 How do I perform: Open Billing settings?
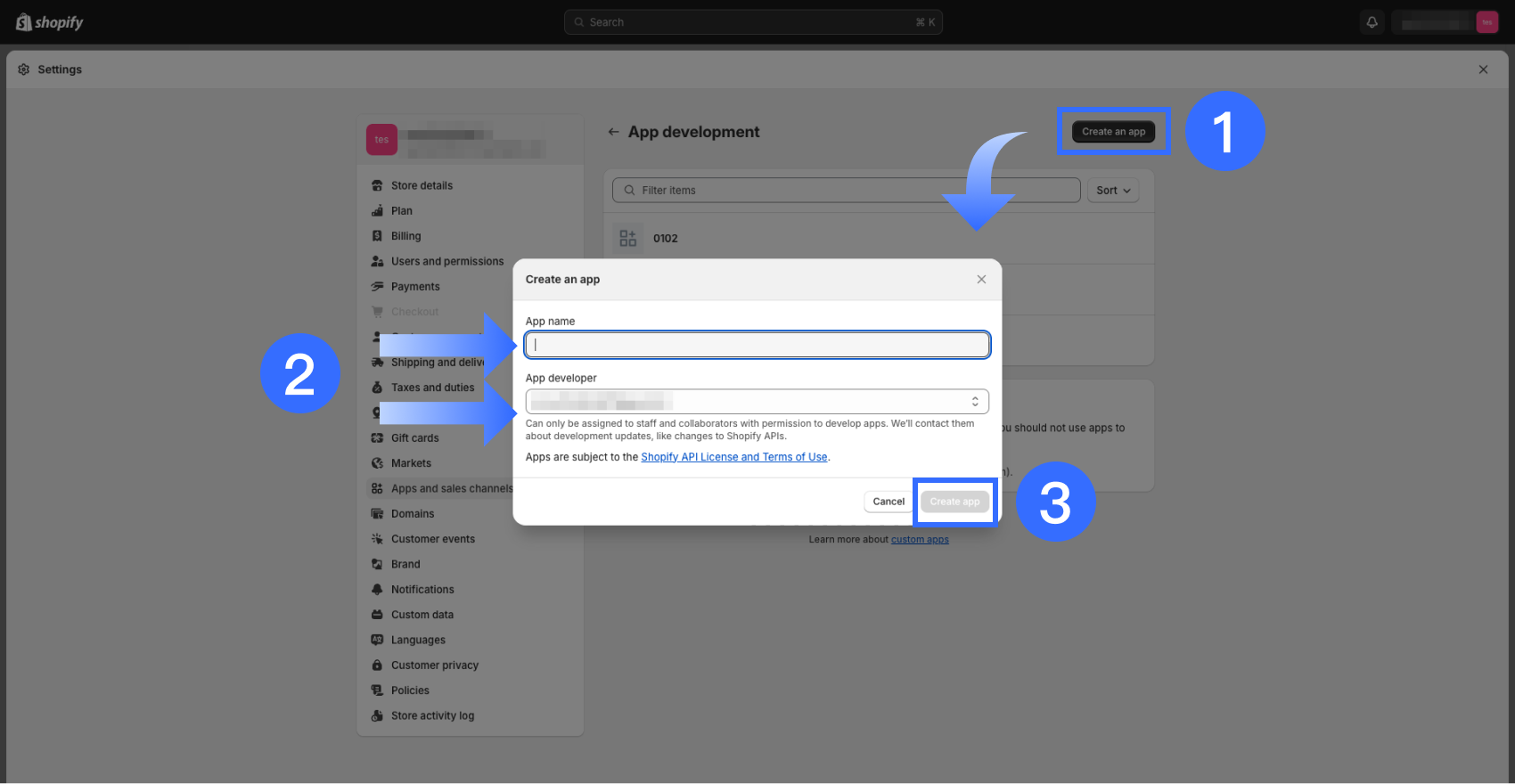(405, 236)
